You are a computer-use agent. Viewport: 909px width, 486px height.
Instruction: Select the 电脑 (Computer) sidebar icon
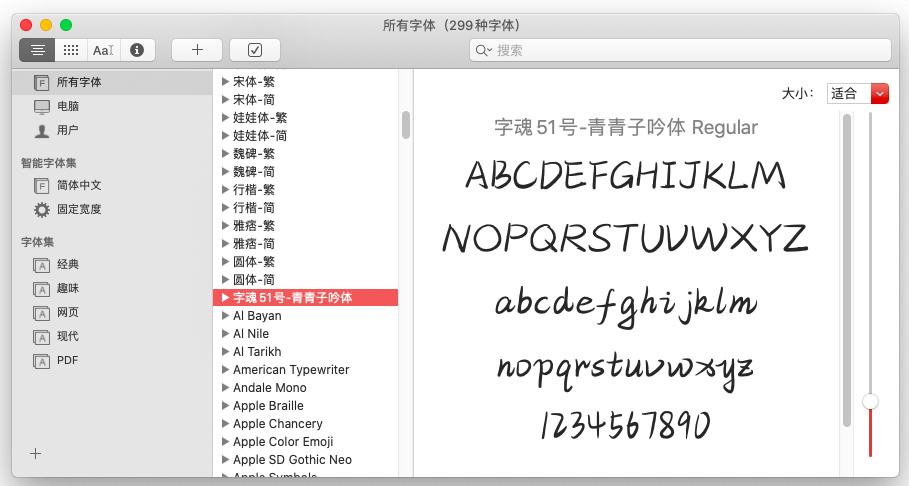pos(42,106)
